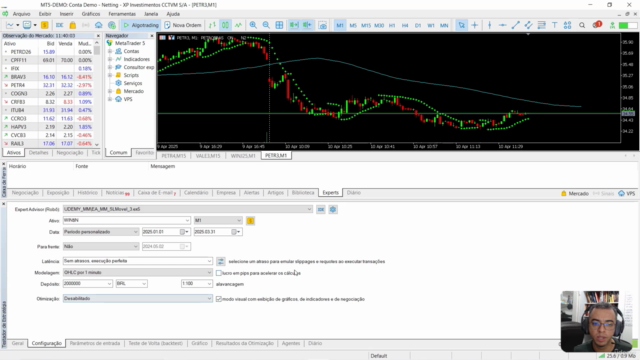
Task: Select the crosshair cursor tool
Action: click(x=474, y=25)
